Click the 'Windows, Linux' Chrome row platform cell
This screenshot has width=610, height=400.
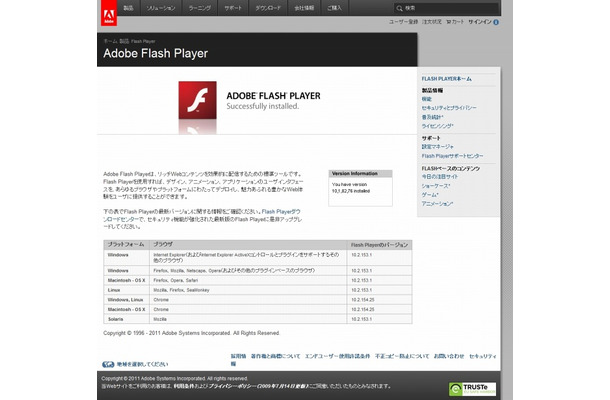coord(125,300)
